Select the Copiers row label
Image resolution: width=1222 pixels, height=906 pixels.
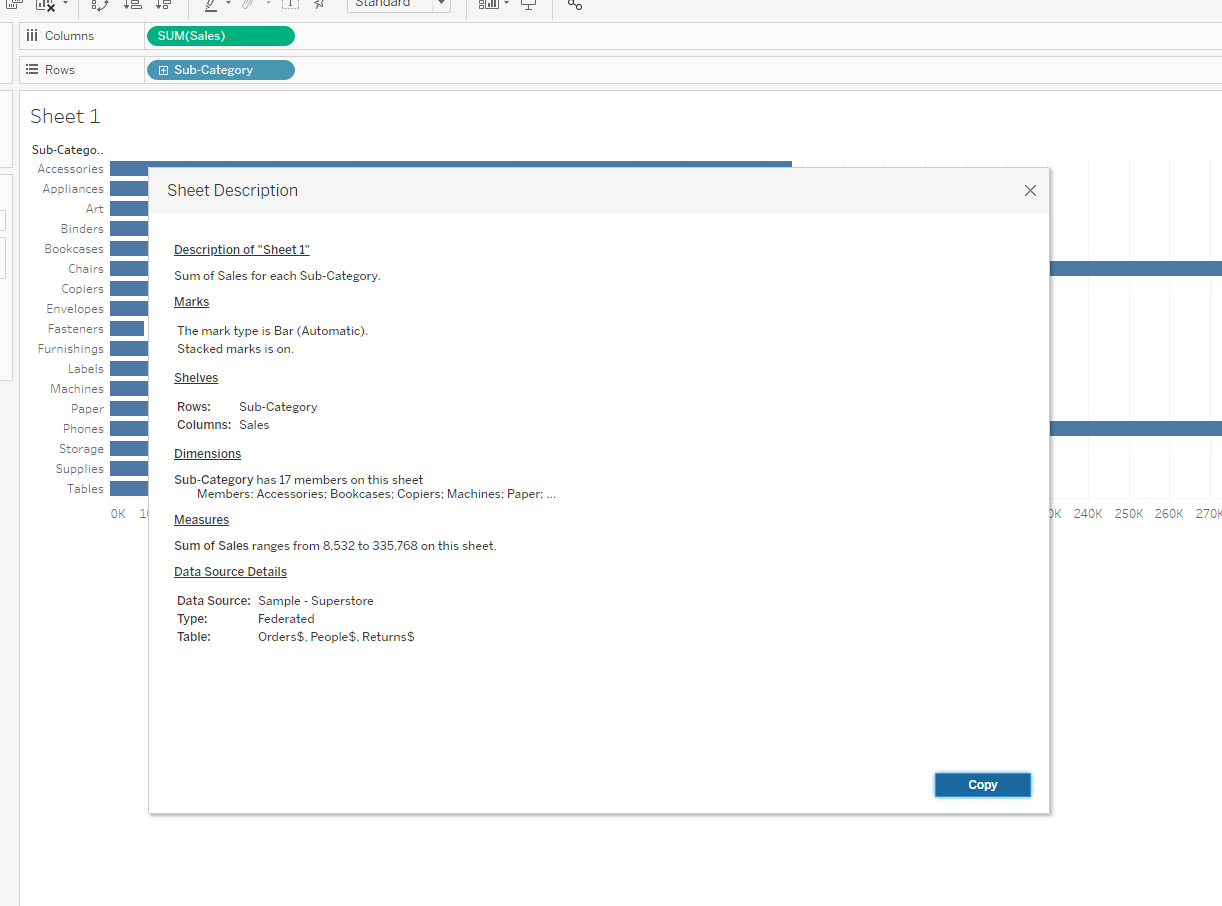pos(82,289)
